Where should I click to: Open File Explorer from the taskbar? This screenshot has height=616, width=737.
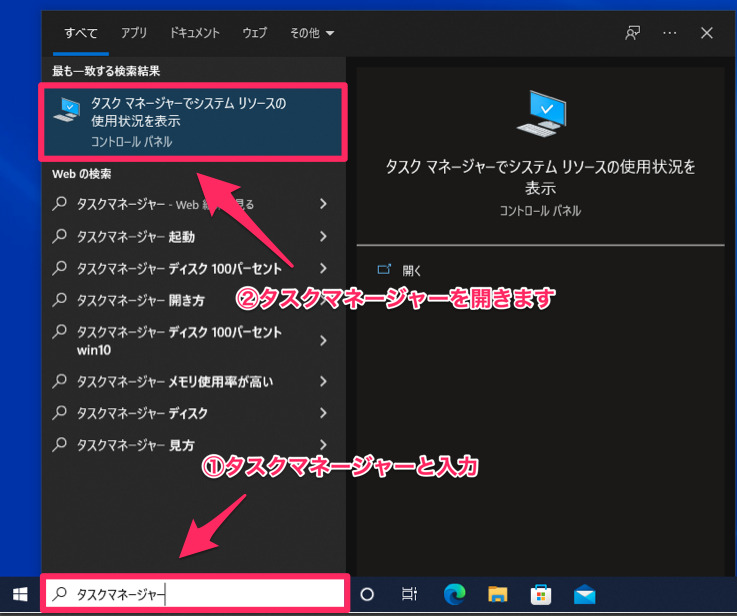point(497,594)
